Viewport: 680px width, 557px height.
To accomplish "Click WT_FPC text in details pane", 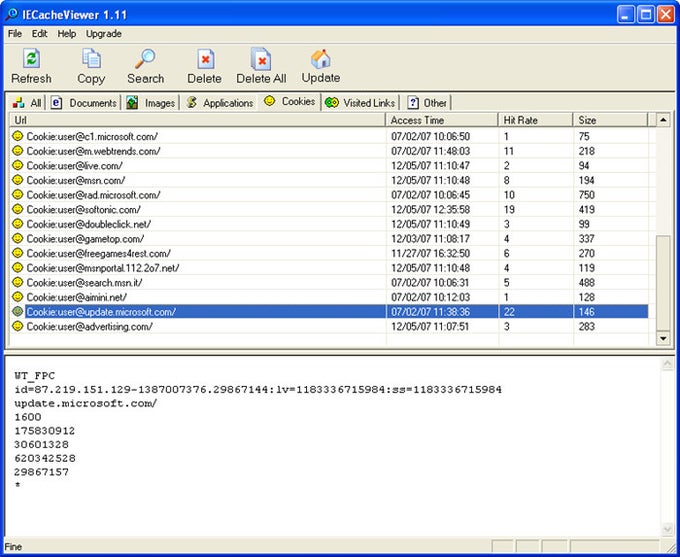I will point(35,376).
